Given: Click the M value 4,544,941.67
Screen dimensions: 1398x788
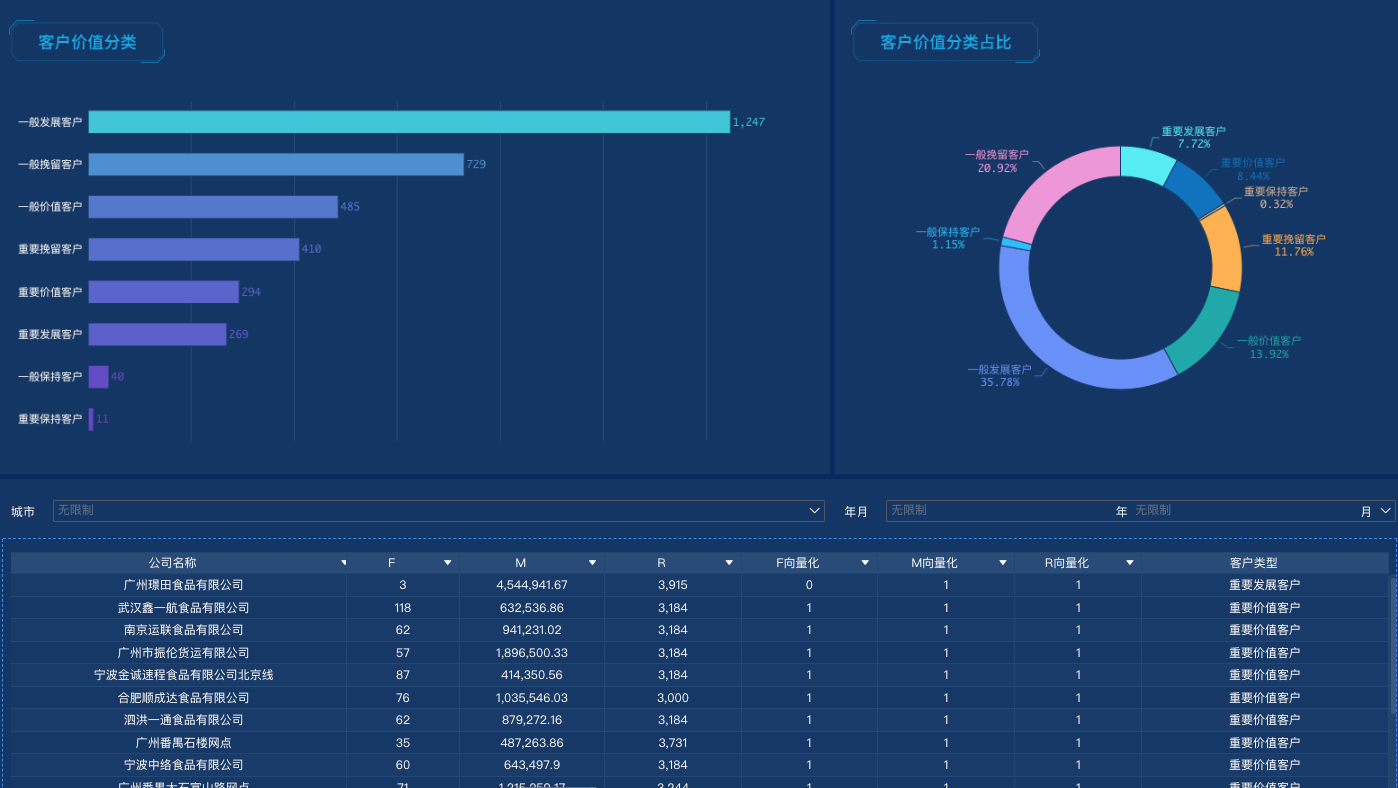Looking at the screenshot, I should pyautogui.click(x=532, y=585).
